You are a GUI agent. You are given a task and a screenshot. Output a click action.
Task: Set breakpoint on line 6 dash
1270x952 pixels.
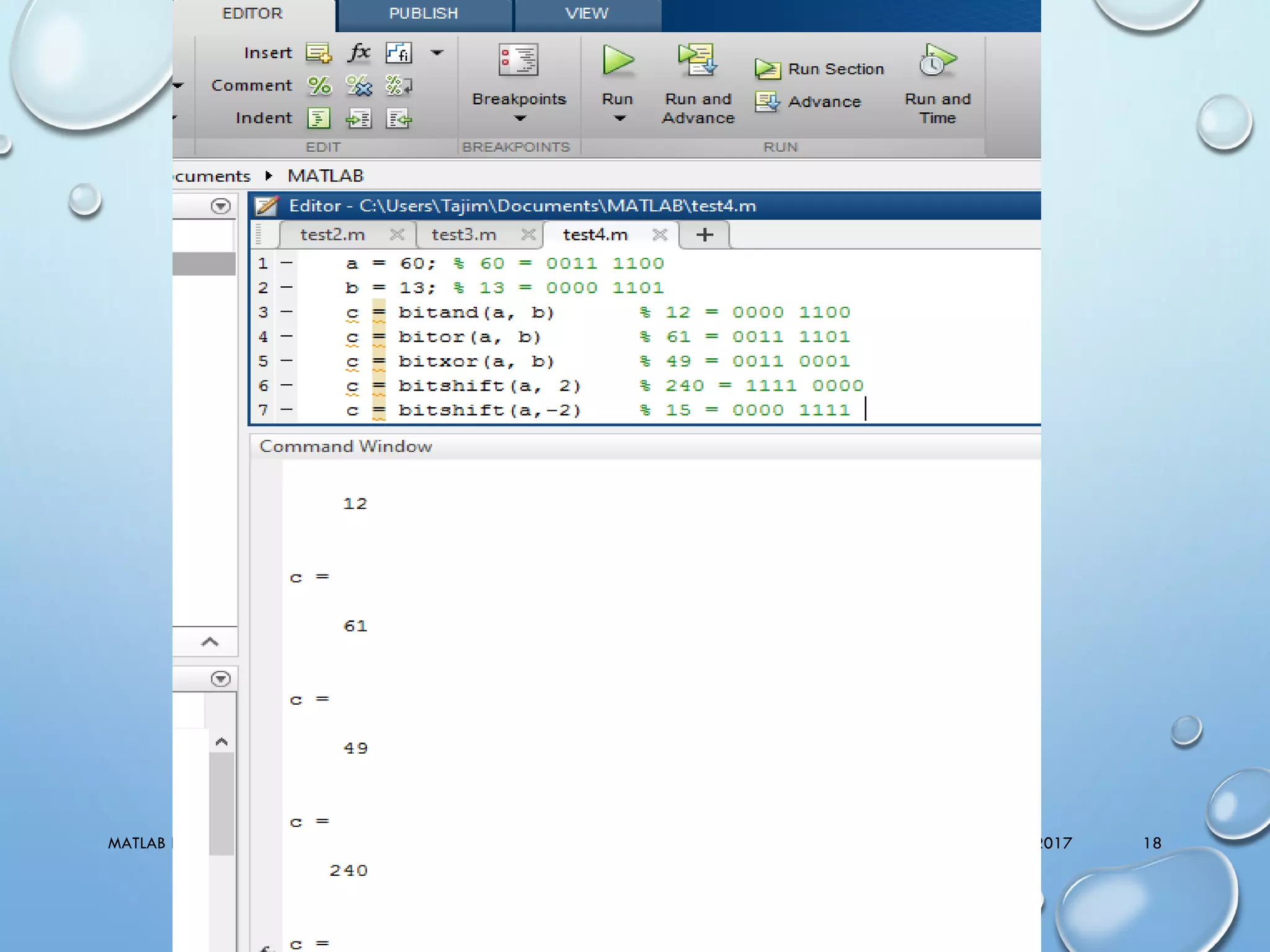click(x=286, y=386)
